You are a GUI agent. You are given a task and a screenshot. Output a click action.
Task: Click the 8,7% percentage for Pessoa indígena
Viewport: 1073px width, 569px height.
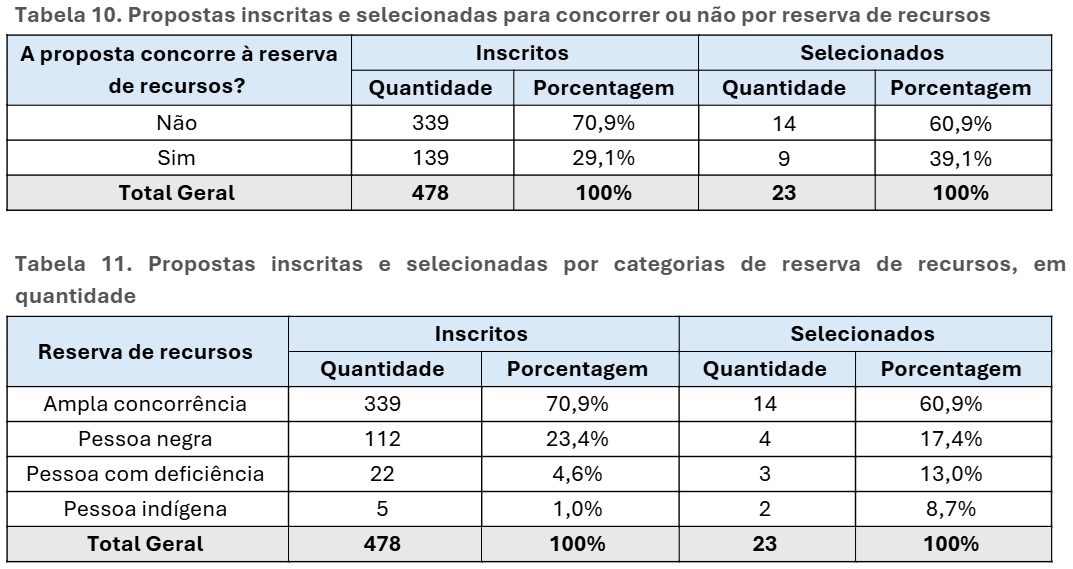coord(951,509)
